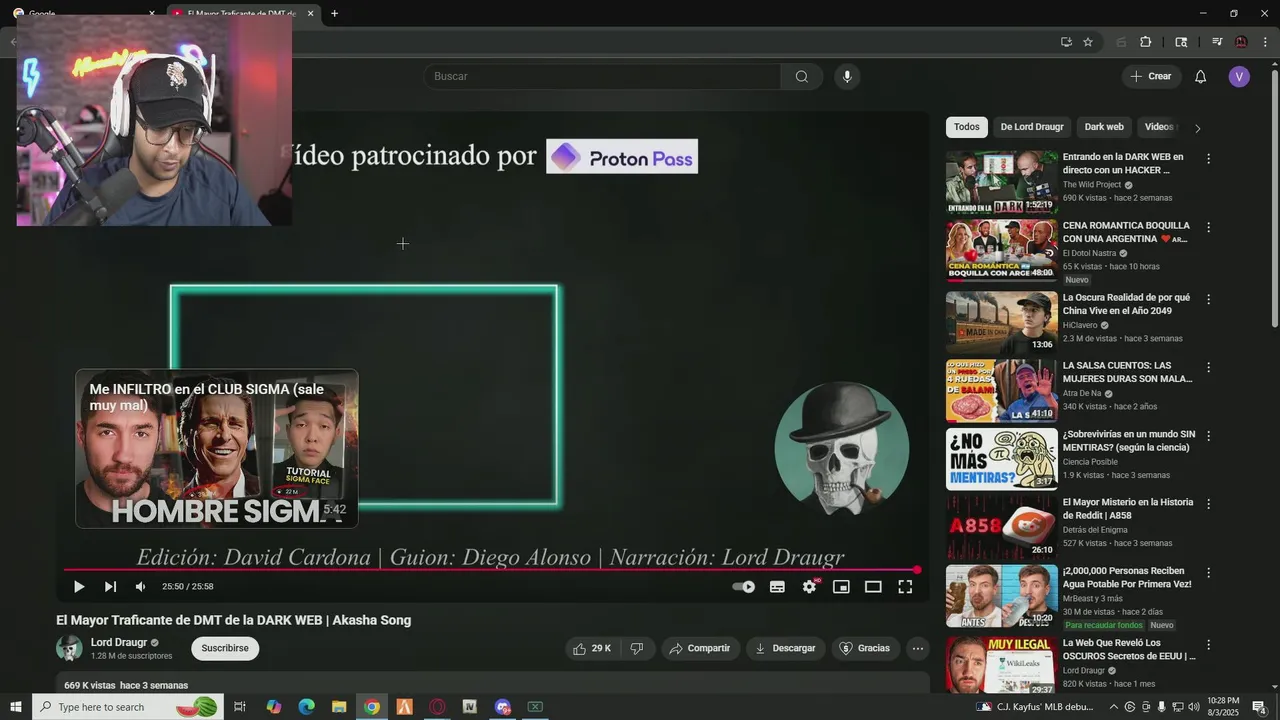Mute the video with the volume icon
Image resolution: width=1280 pixels, height=720 pixels.
click(141, 587)
